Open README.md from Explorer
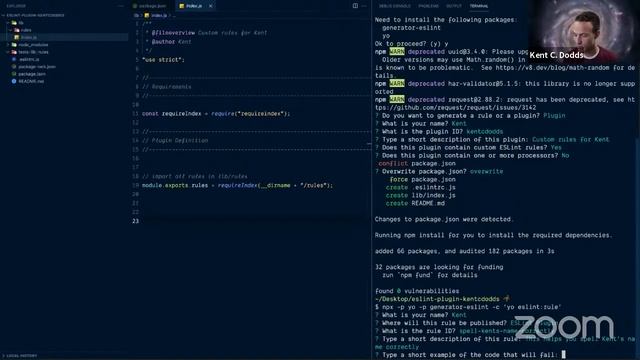 [x=31, y=81]
